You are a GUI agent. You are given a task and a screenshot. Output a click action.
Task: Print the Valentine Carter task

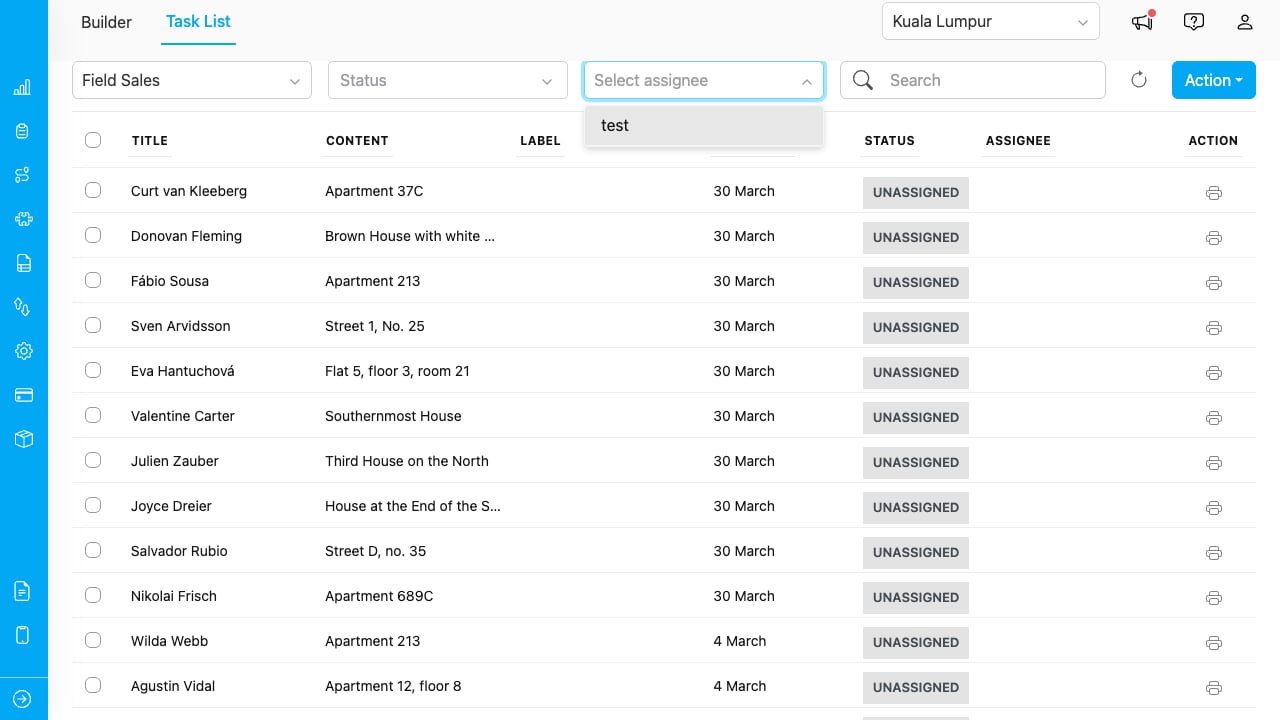(x=1214, y=418)
